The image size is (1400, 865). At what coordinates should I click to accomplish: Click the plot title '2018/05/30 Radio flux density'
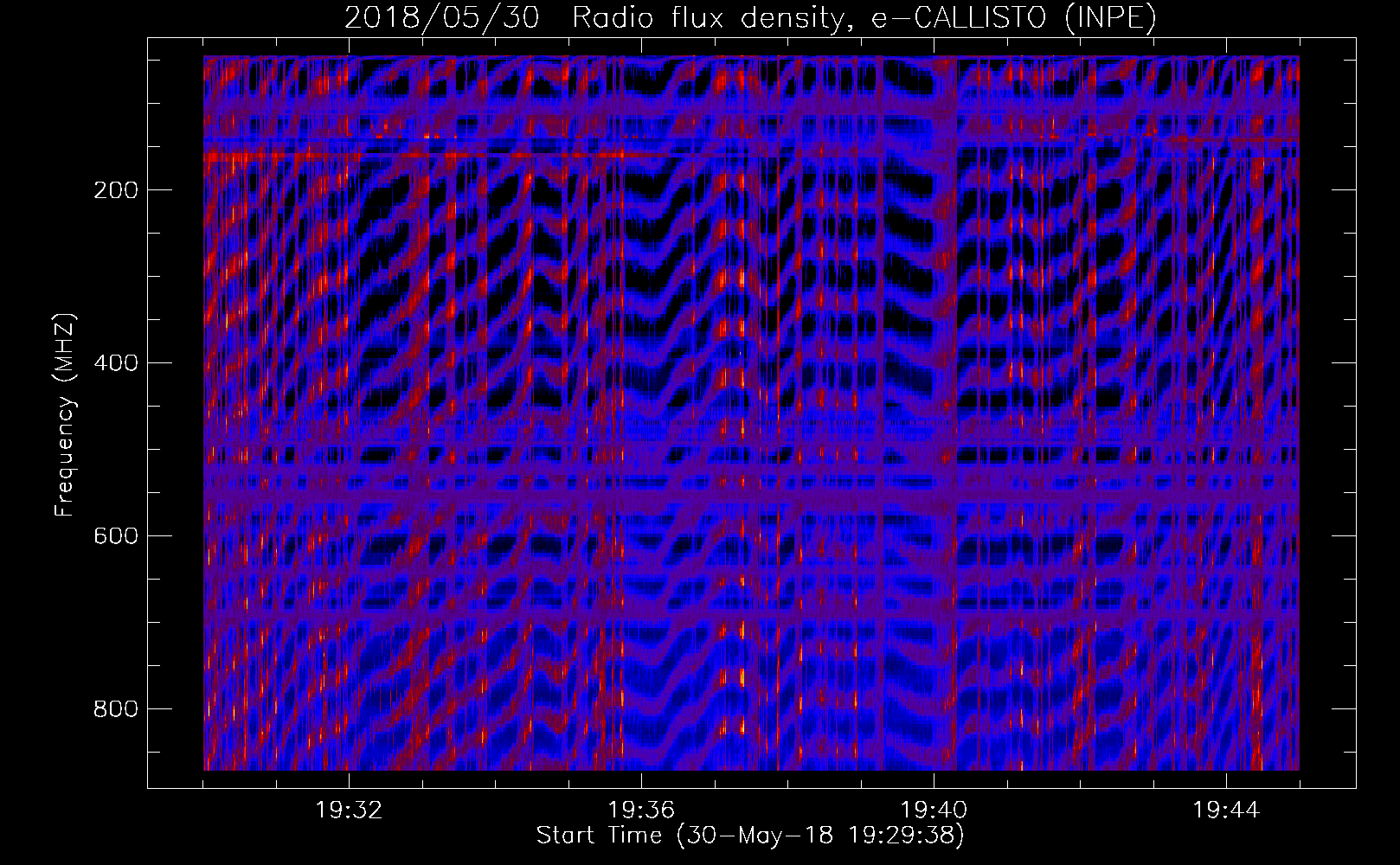pyautogui.click(x=750, y=18)
